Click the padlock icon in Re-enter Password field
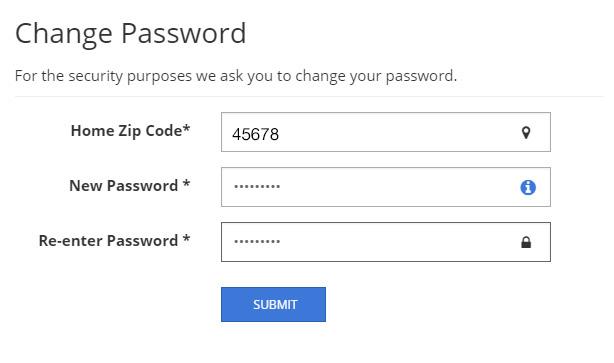This screenshot has height=363, width=614. click(526, 242)
